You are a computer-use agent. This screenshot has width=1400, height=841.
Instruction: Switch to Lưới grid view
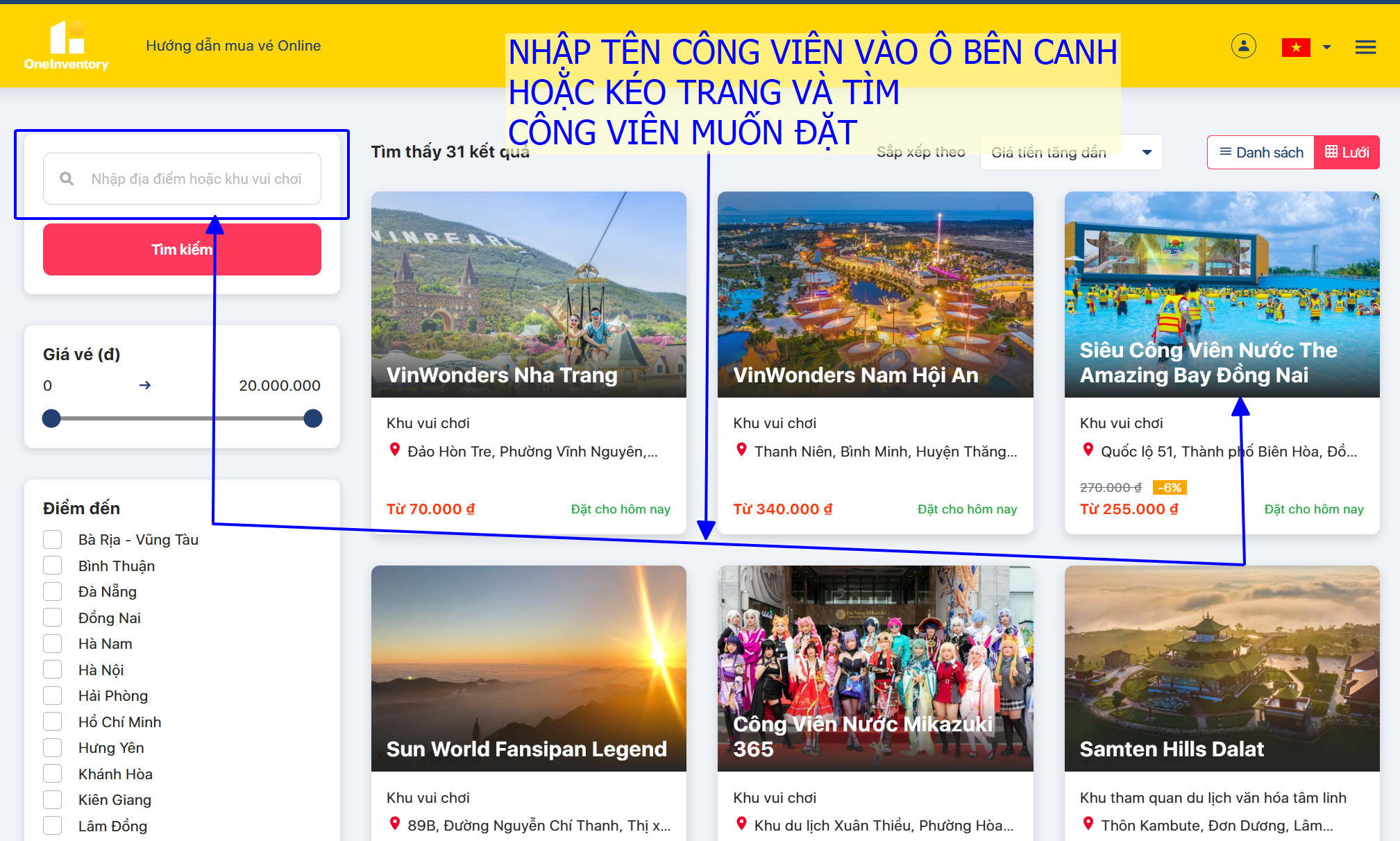point(1347,153)
